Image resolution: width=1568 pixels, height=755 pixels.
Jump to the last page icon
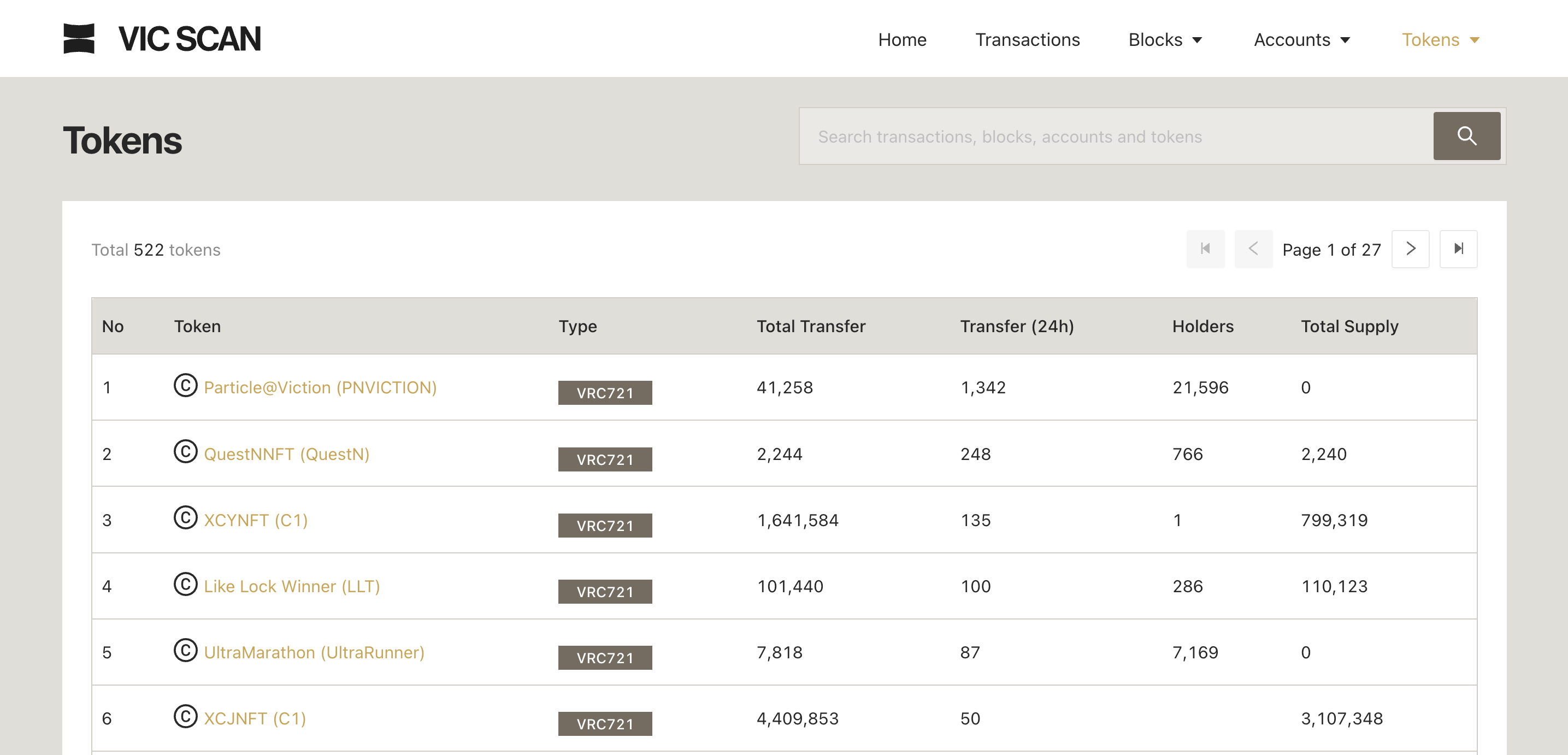tap(1458, 249)
